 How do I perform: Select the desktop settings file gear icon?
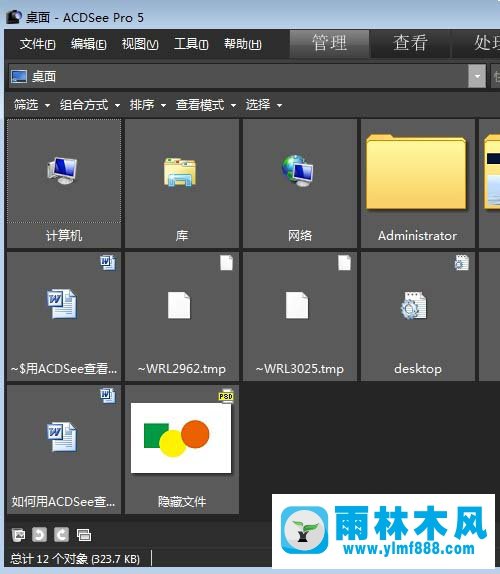(x=414, y=305)
